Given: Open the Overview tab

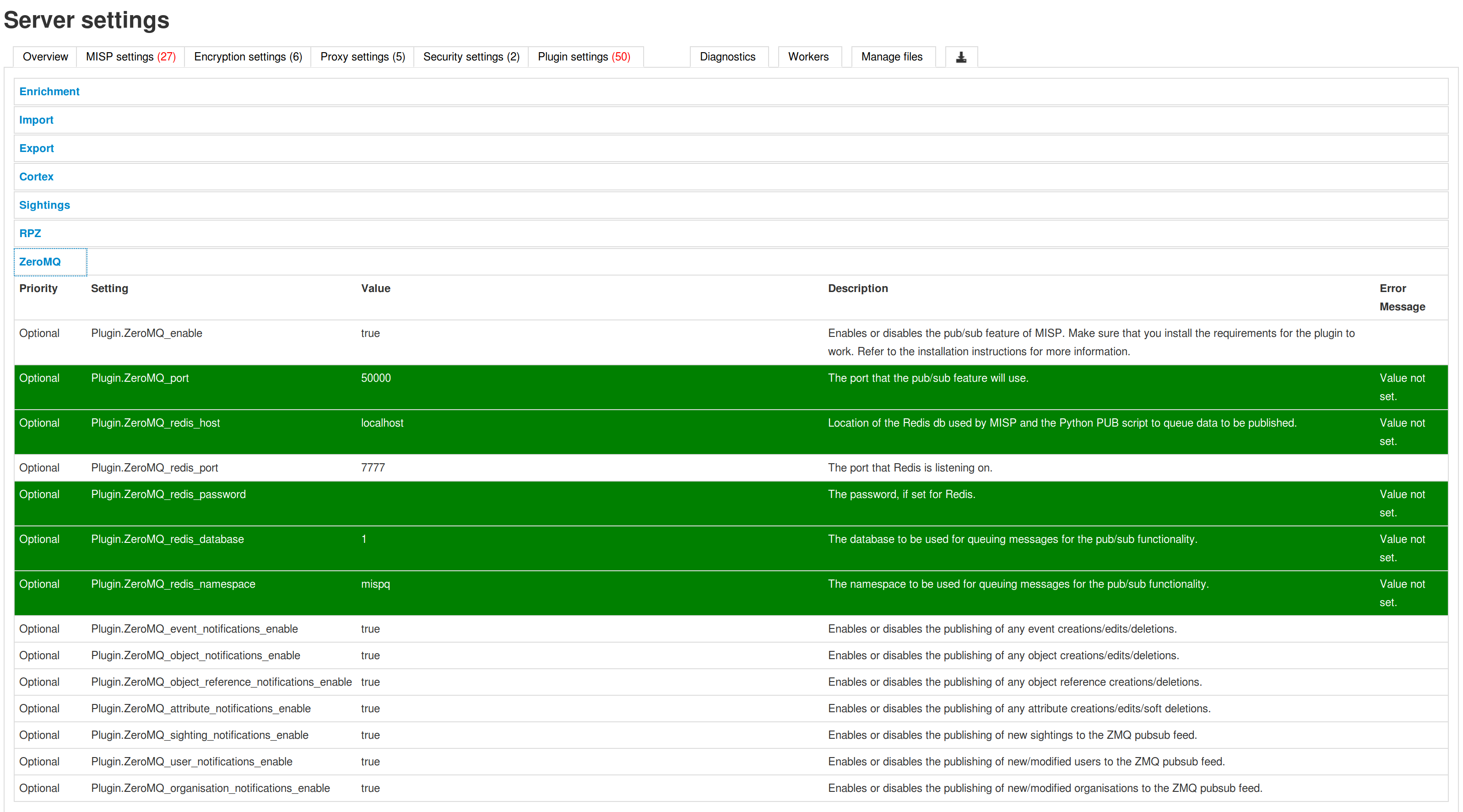Looking at the screenshot, I should click(45, 57).
